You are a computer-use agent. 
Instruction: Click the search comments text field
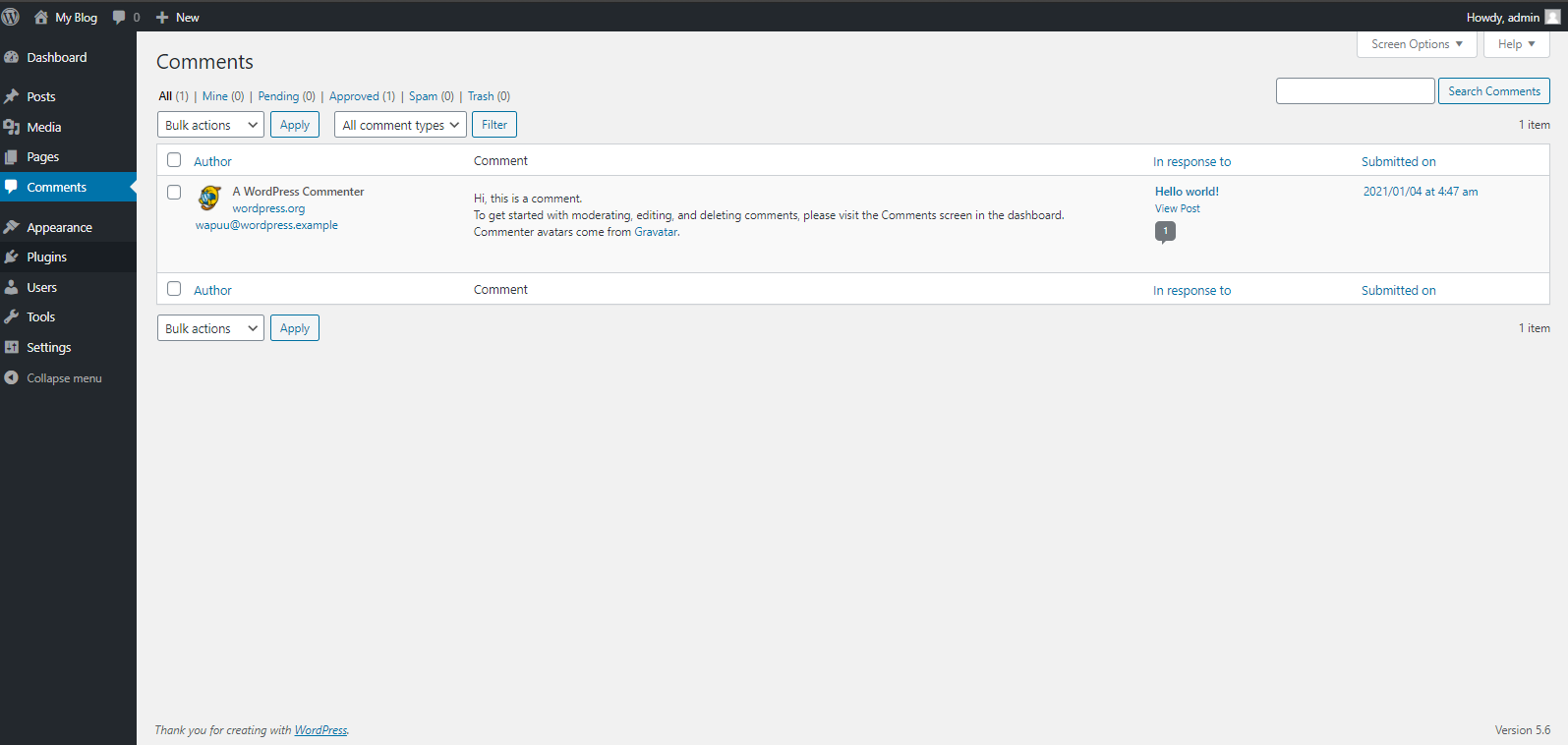click(x=1355, y=91)
